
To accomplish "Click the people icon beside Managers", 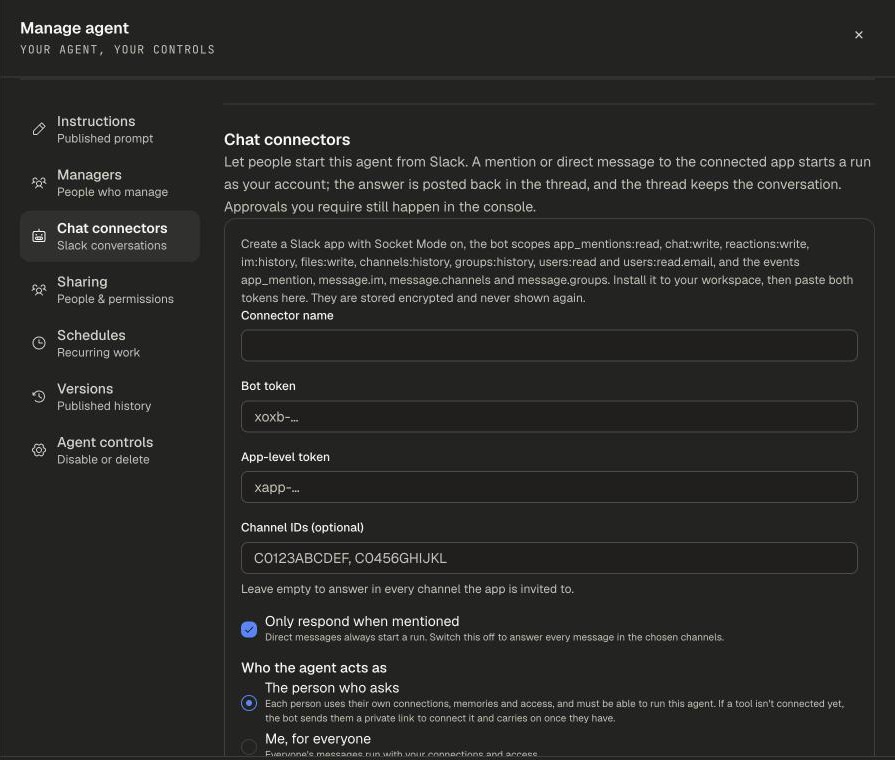I will (x=39, y=183).
